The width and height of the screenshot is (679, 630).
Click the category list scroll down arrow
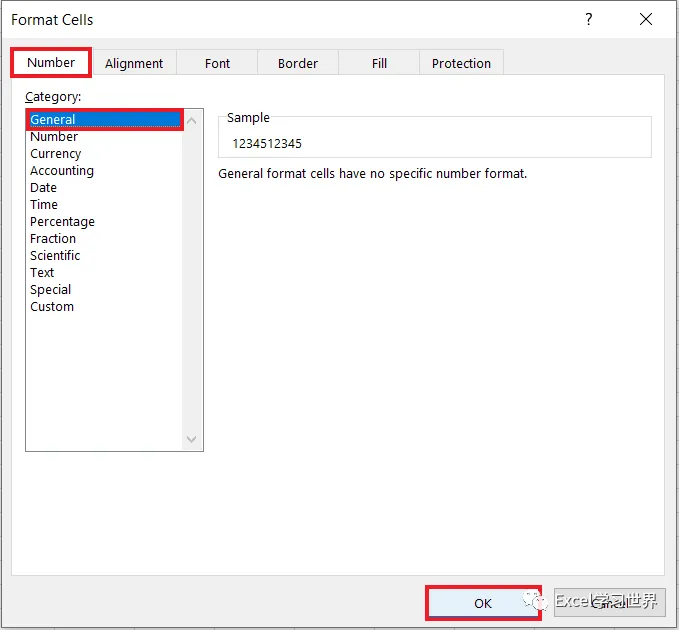click(x=191, y=439)
